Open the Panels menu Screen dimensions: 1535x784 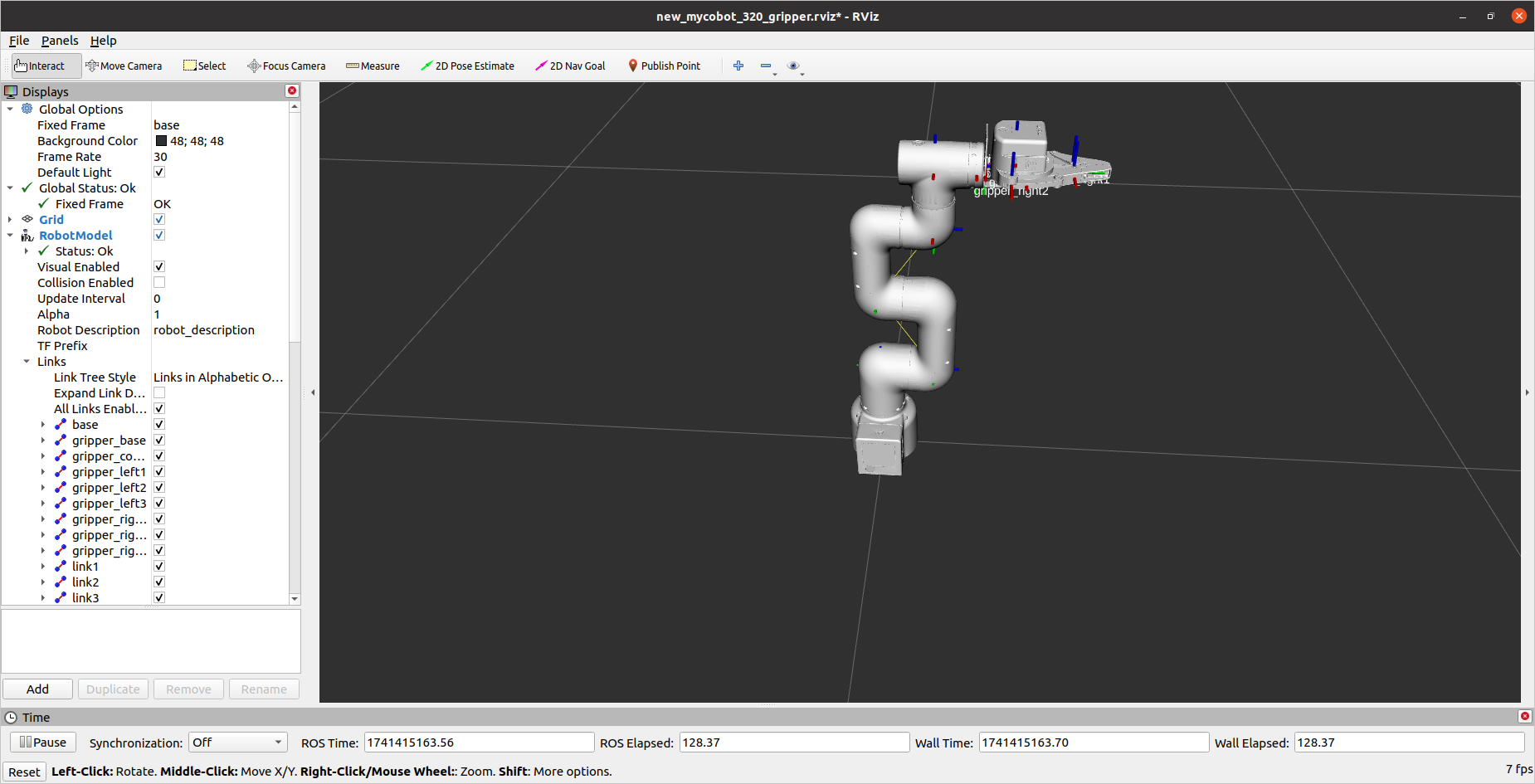(x=60, y=40)
